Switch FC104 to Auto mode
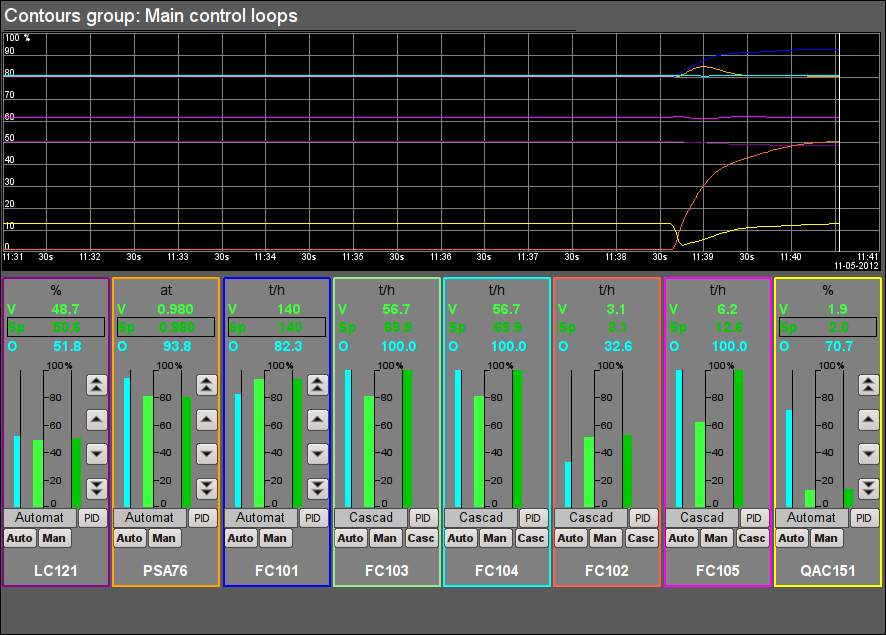 (x=461, y=538)
